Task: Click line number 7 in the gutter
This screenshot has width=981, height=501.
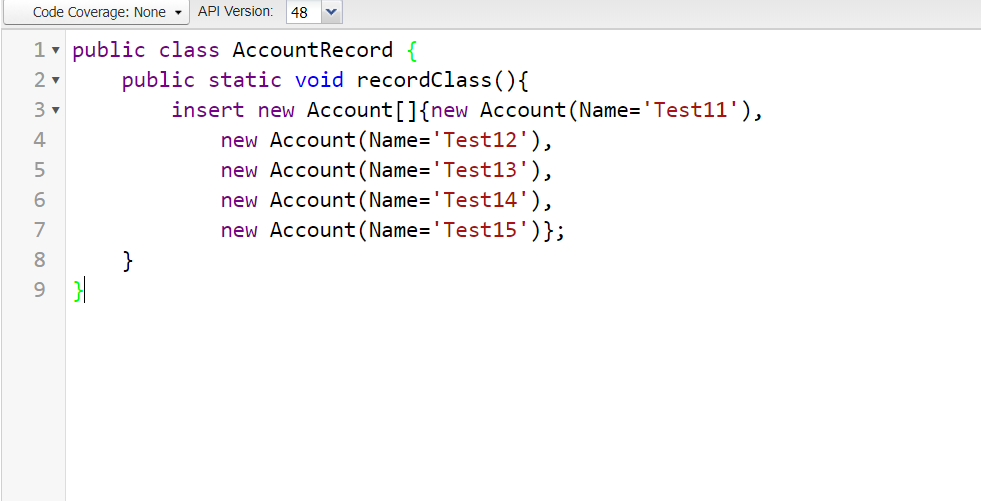Action: pyautogui.click(x=39, y=230)
